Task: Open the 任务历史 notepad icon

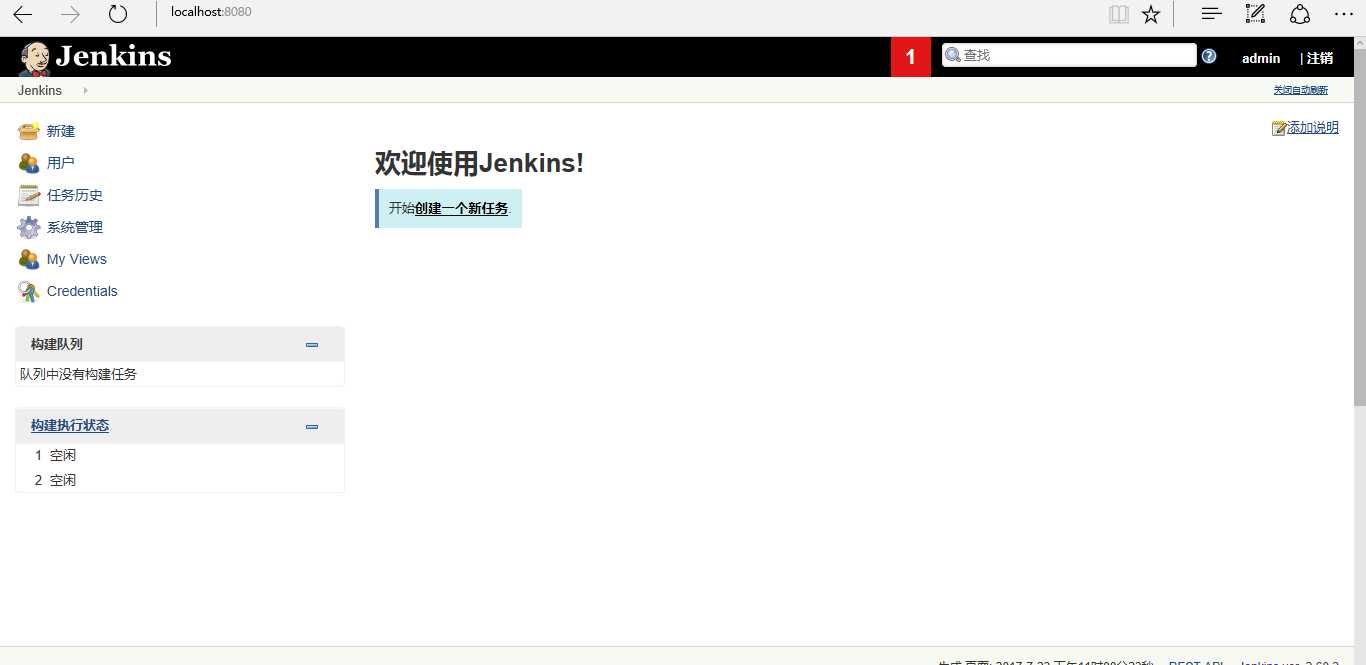Action: tap(29, 195)
